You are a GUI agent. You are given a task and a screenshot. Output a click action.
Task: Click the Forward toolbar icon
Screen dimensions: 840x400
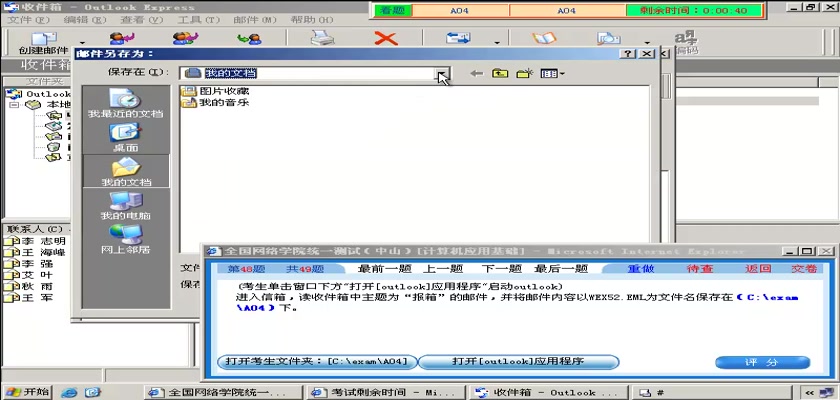(x=250, y=39)
